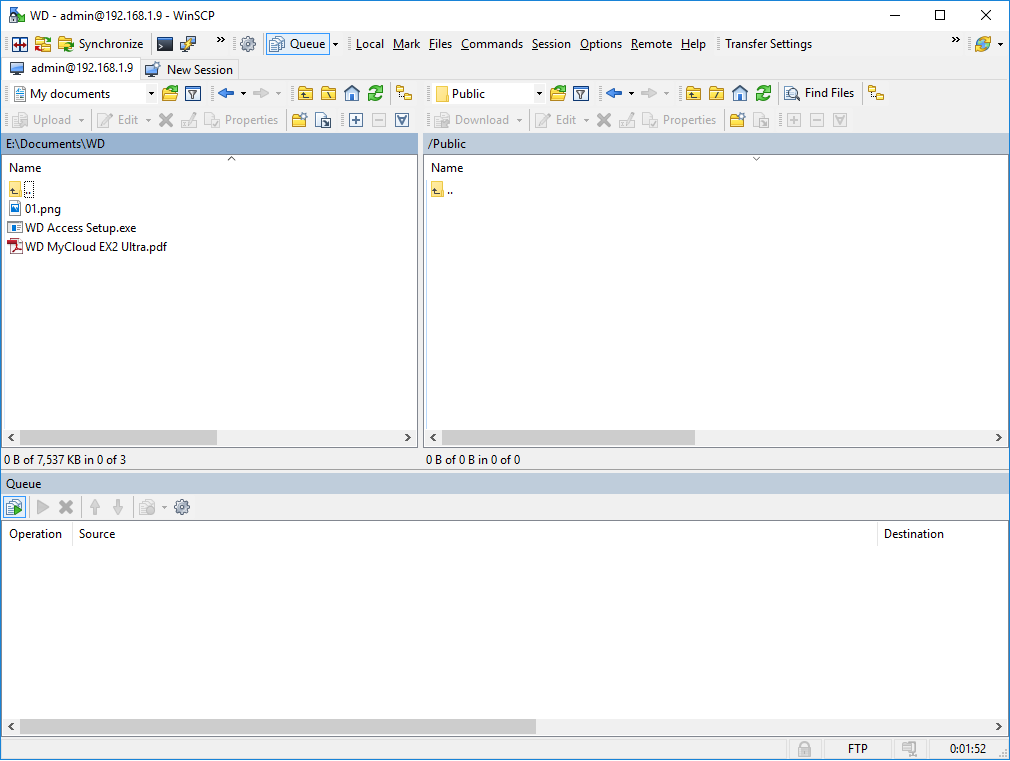
Task: Click the remote panel filter icon
Action: point(581,94)
